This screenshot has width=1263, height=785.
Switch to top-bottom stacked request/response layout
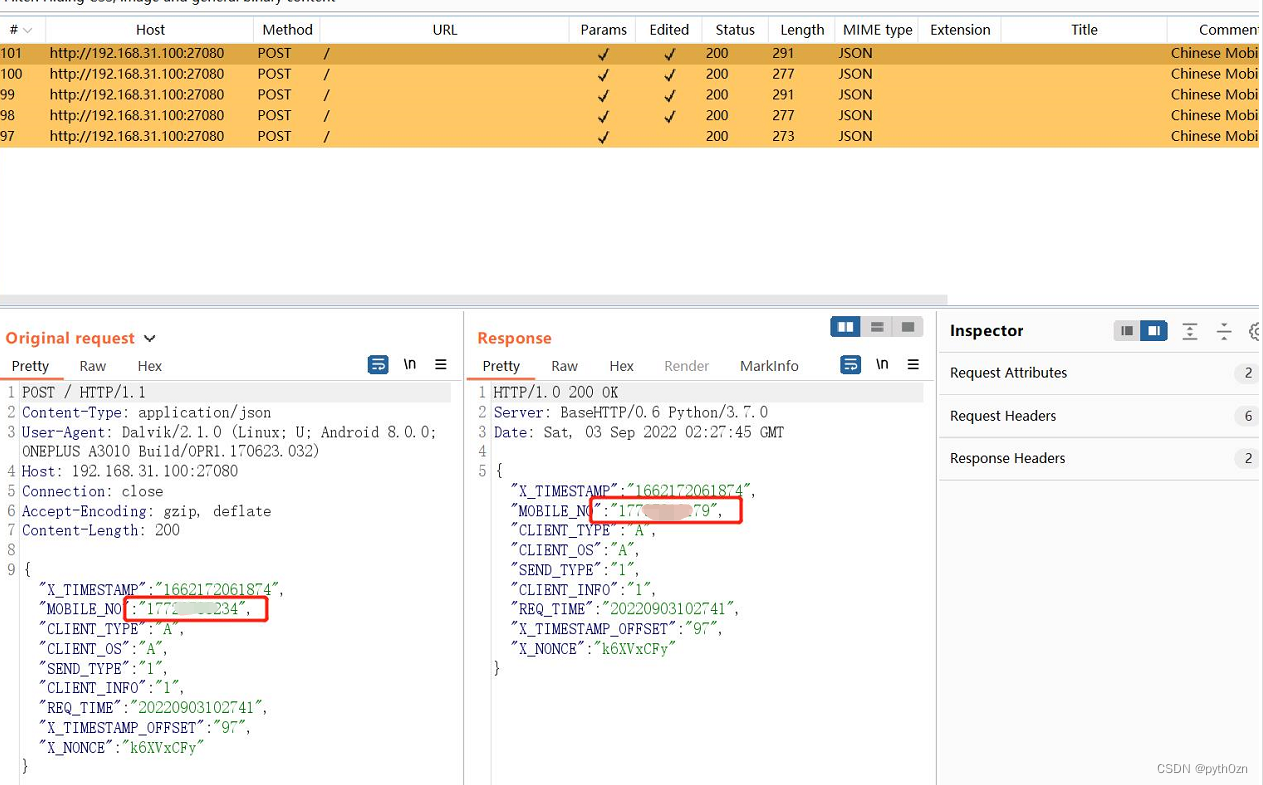(877, 327)
